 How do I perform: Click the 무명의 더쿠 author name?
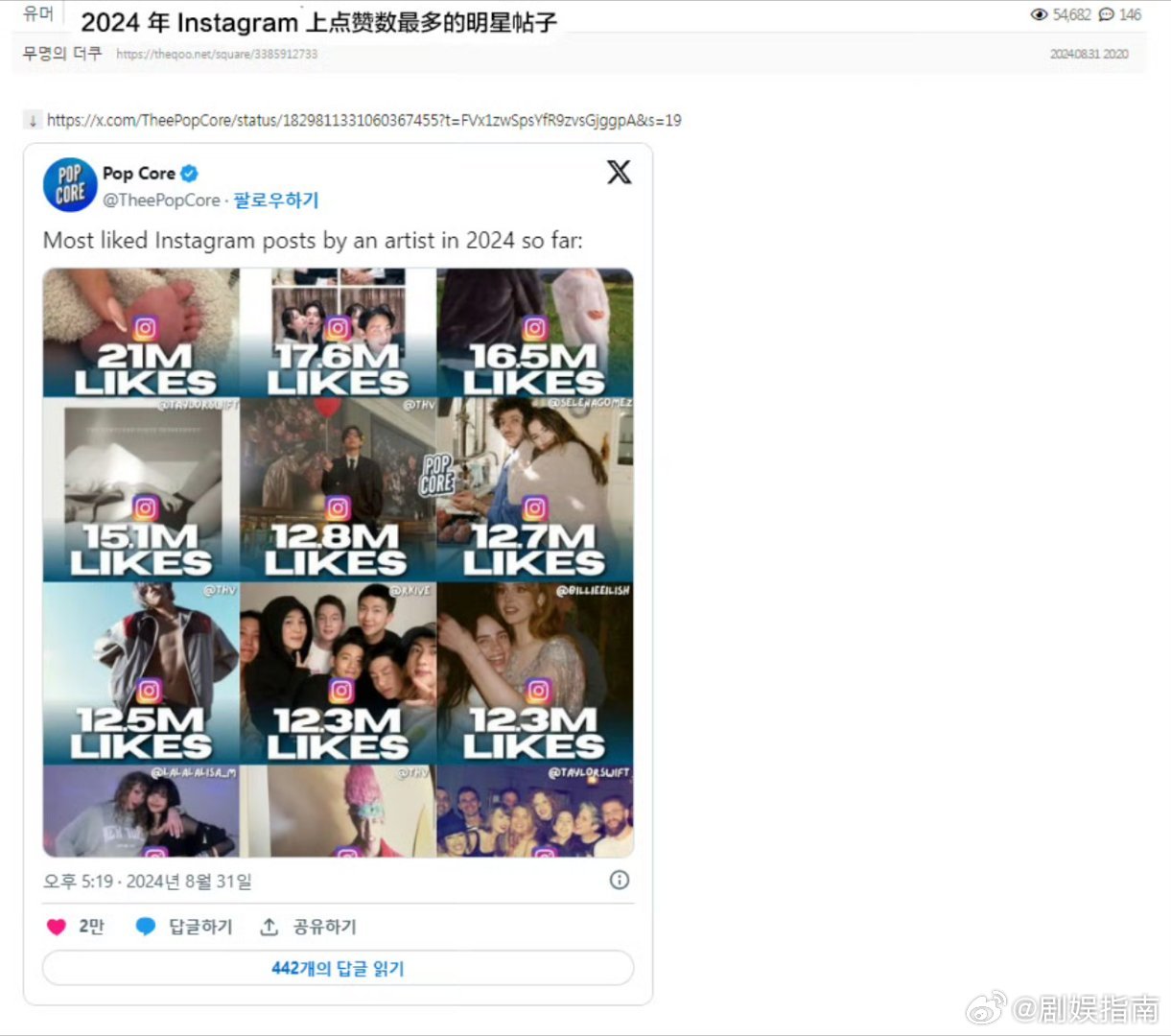pos(61,53)
